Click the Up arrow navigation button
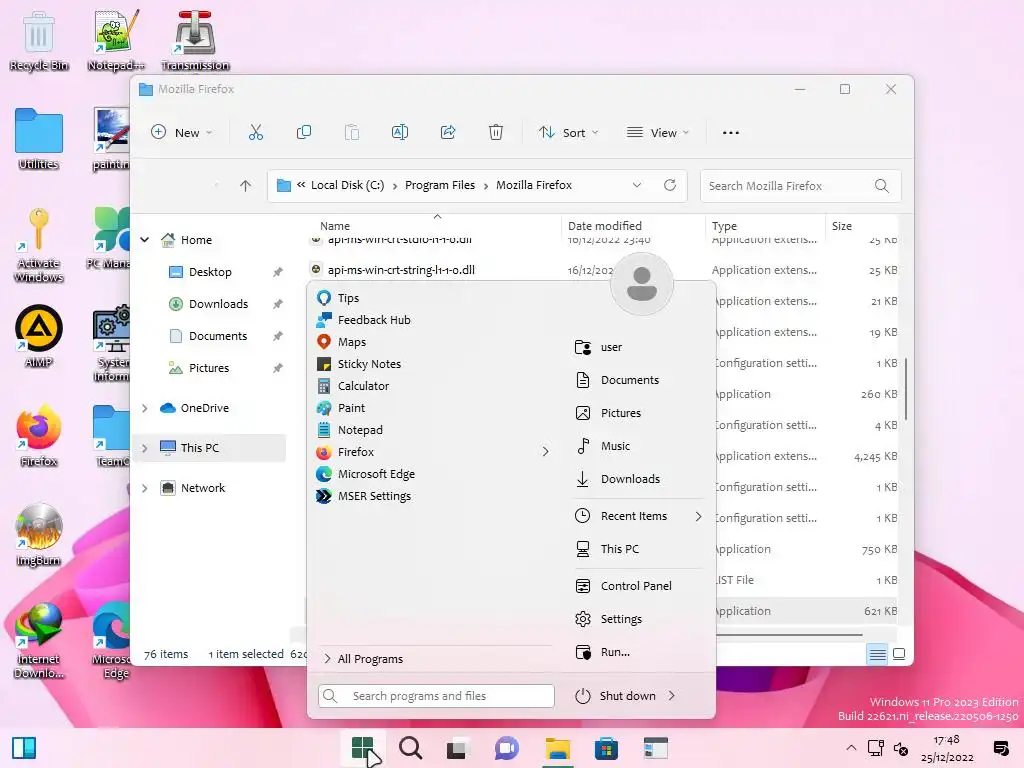The height and width of the screenshot is (768, 1024). coord(245,186)
